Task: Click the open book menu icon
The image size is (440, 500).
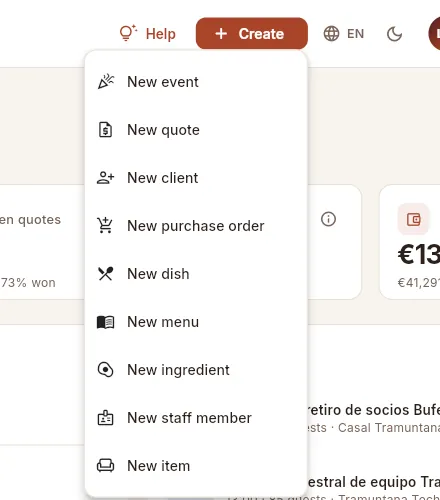Action: [106, 322]
